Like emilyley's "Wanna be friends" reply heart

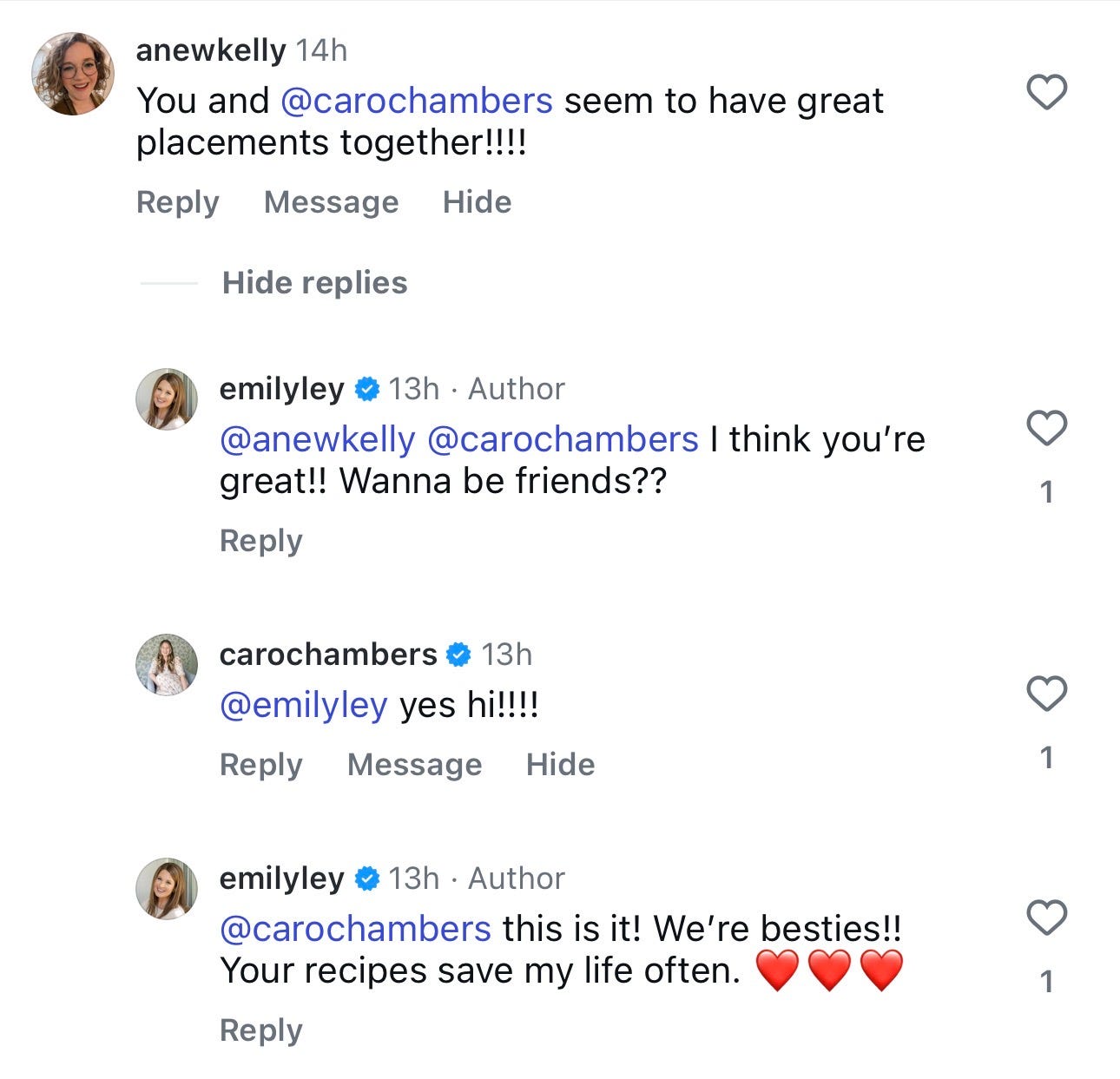(1046, 428)
